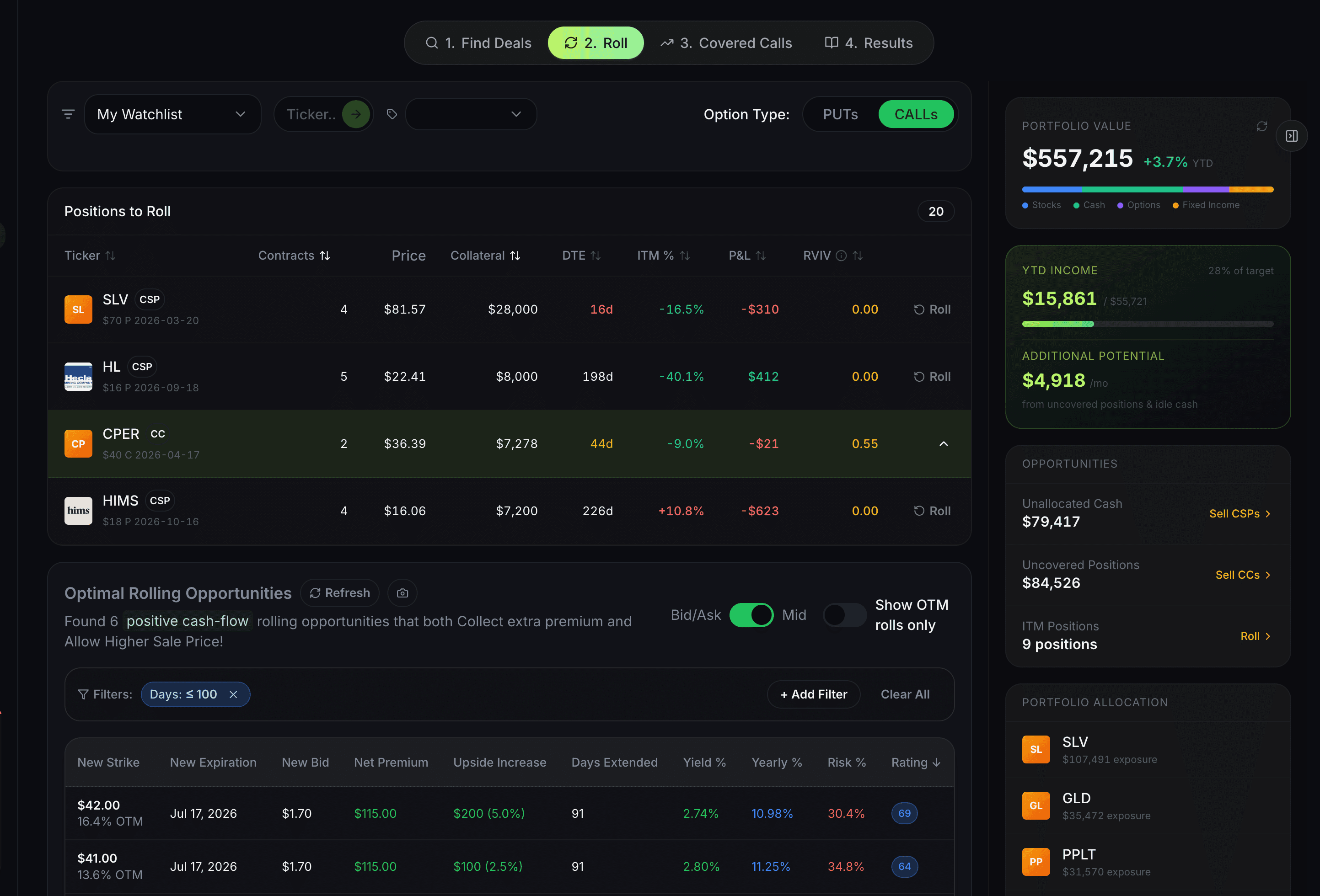Remove the Days ≤ 100 filter chip

(233, 694)
